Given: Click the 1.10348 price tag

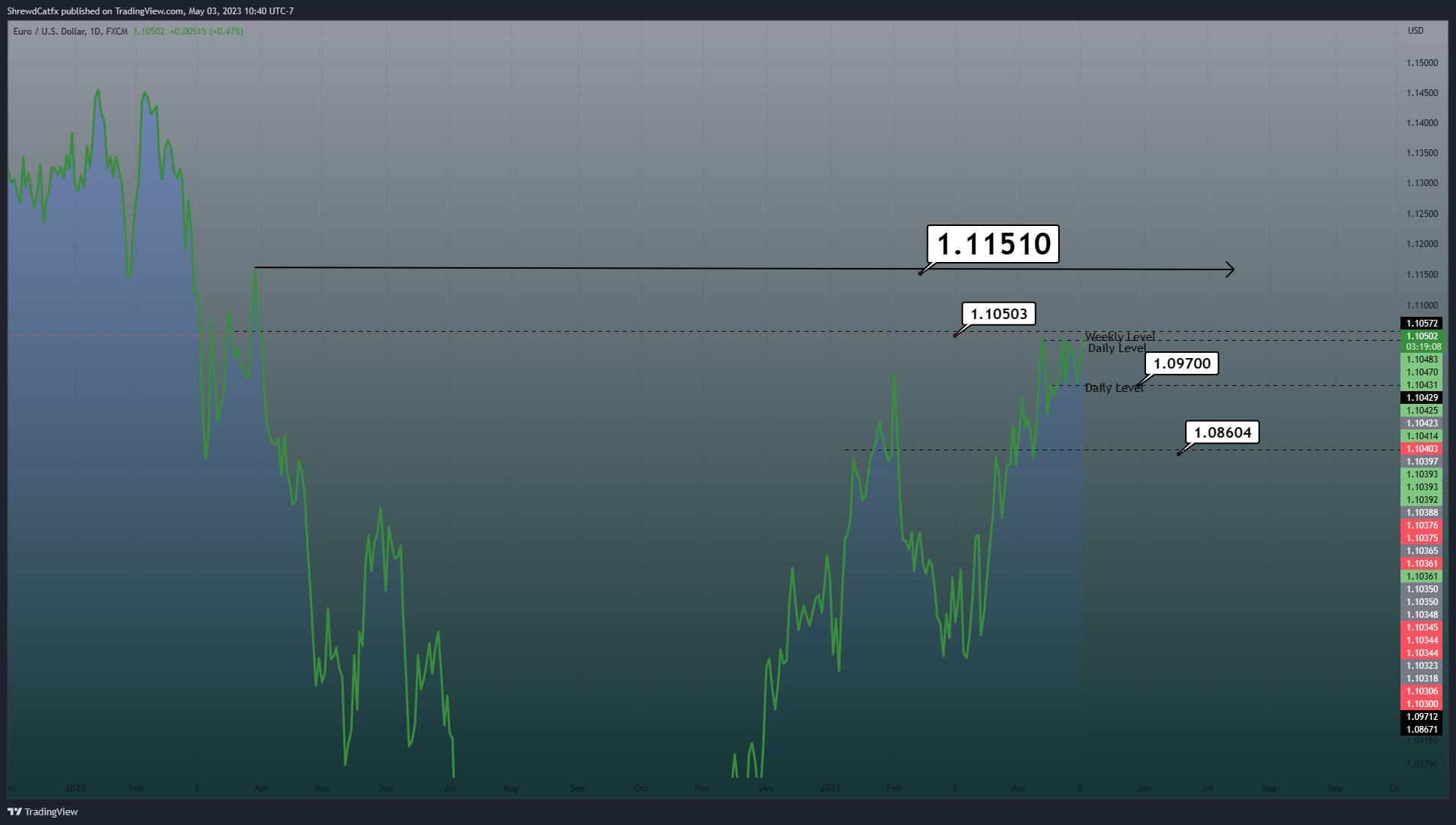Looking at the screenshot, I should tap(1421, 615).
